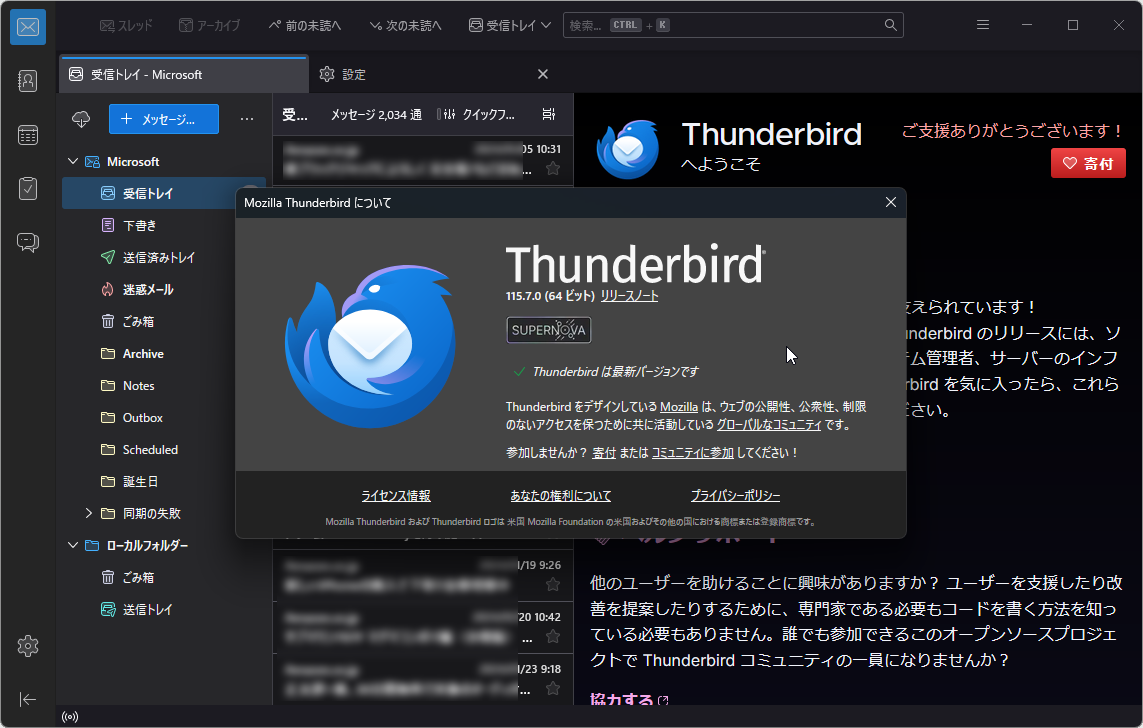Open the address book from the left sidebar
The width and height of the screenshot is (1143, 728).
(x=27, y=80)
